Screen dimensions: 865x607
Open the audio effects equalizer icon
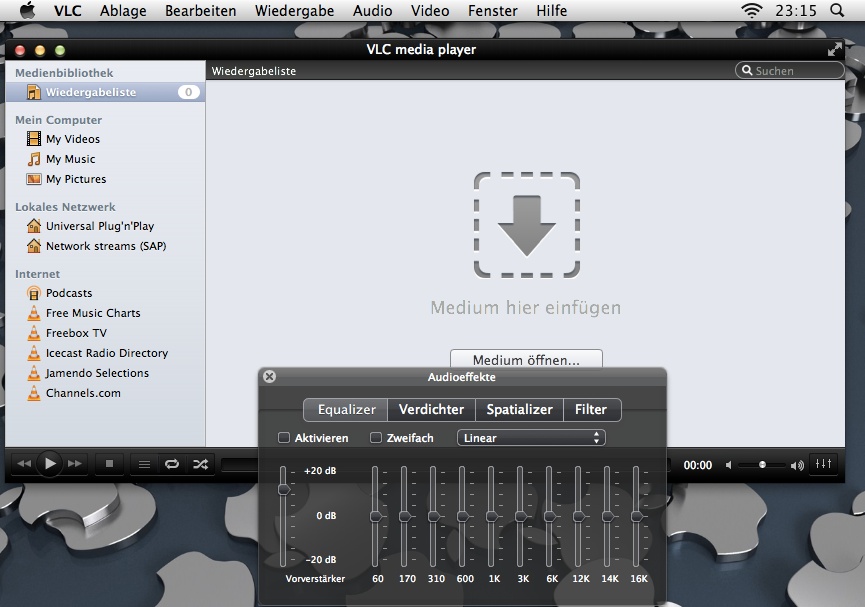click(823, 464)
